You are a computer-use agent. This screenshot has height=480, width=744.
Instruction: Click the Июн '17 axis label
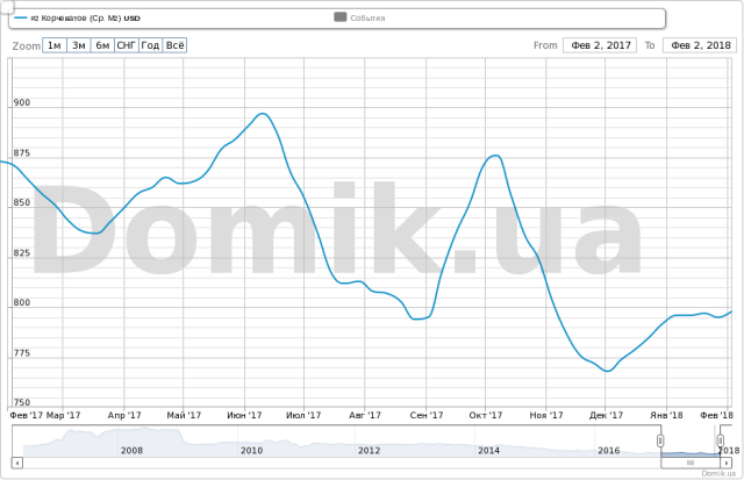244,415
